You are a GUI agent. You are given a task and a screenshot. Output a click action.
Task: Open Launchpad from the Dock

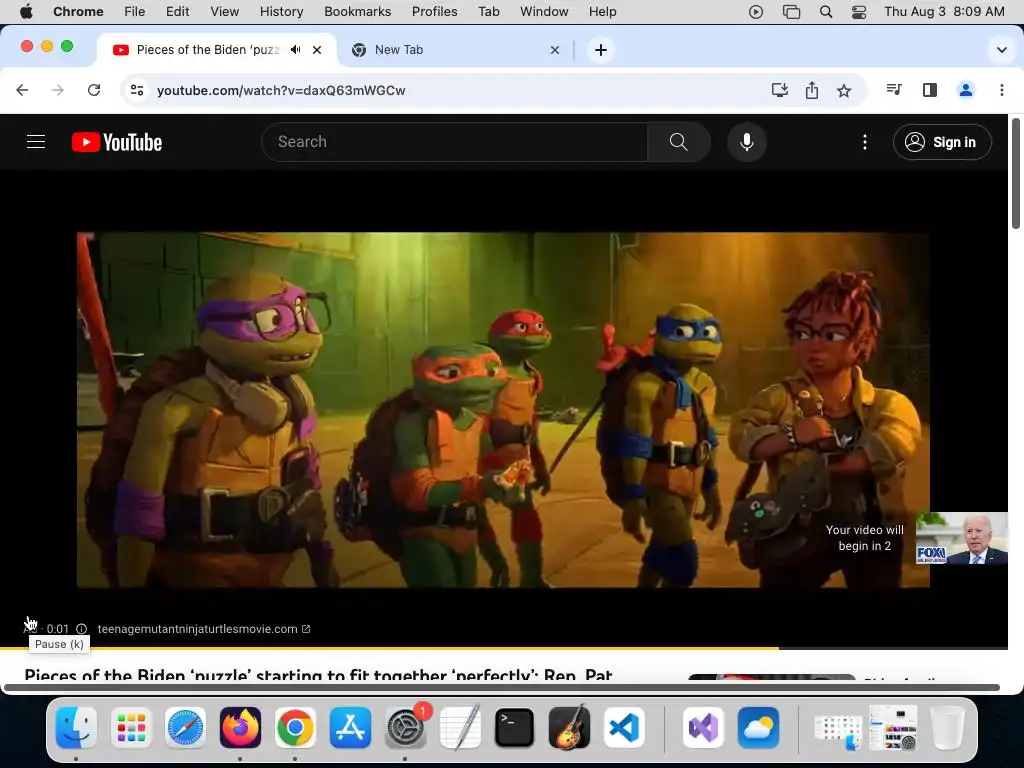click(x=131, y=727)
